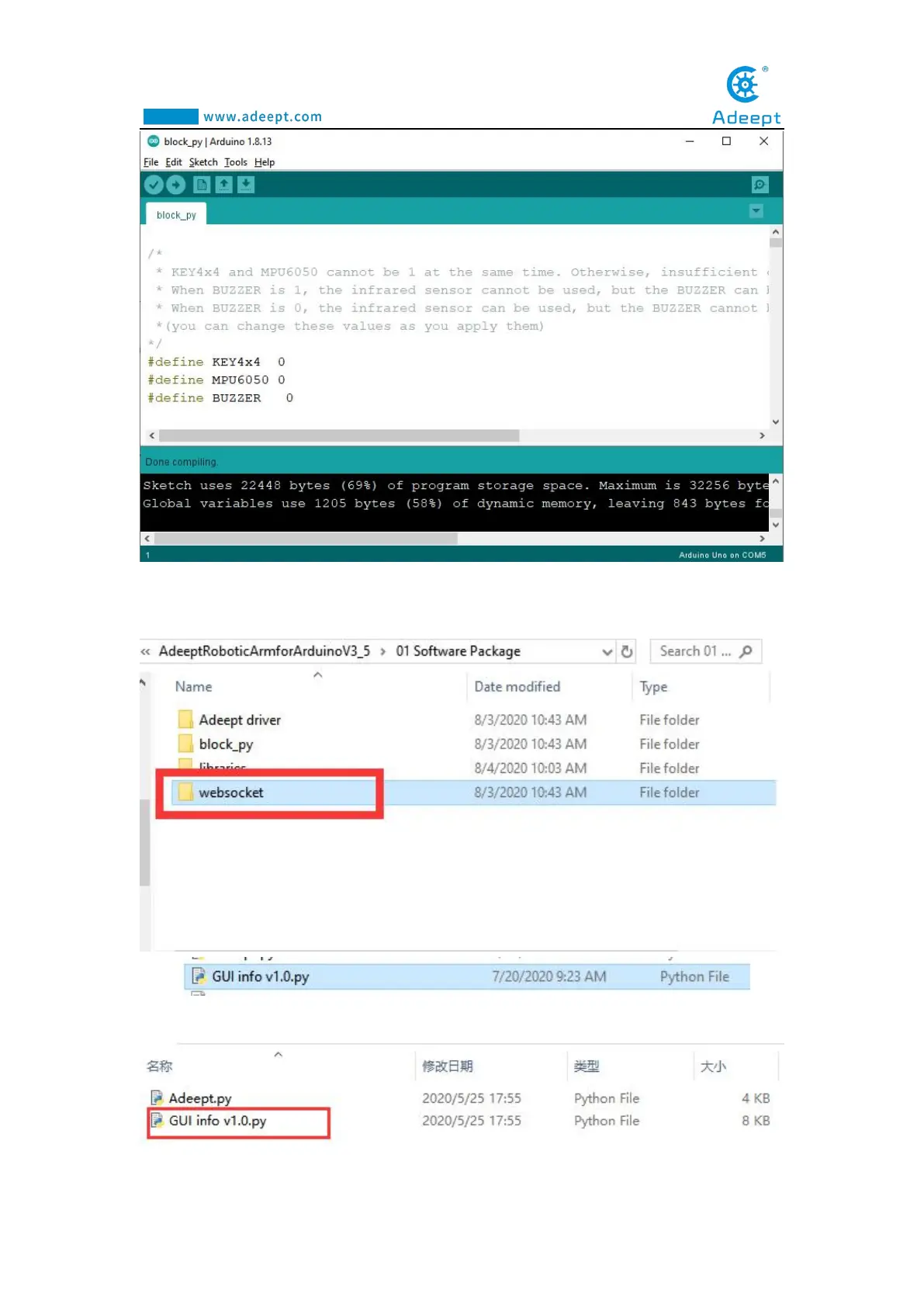Sort by the 修改日期 column header

point(447,1066)
